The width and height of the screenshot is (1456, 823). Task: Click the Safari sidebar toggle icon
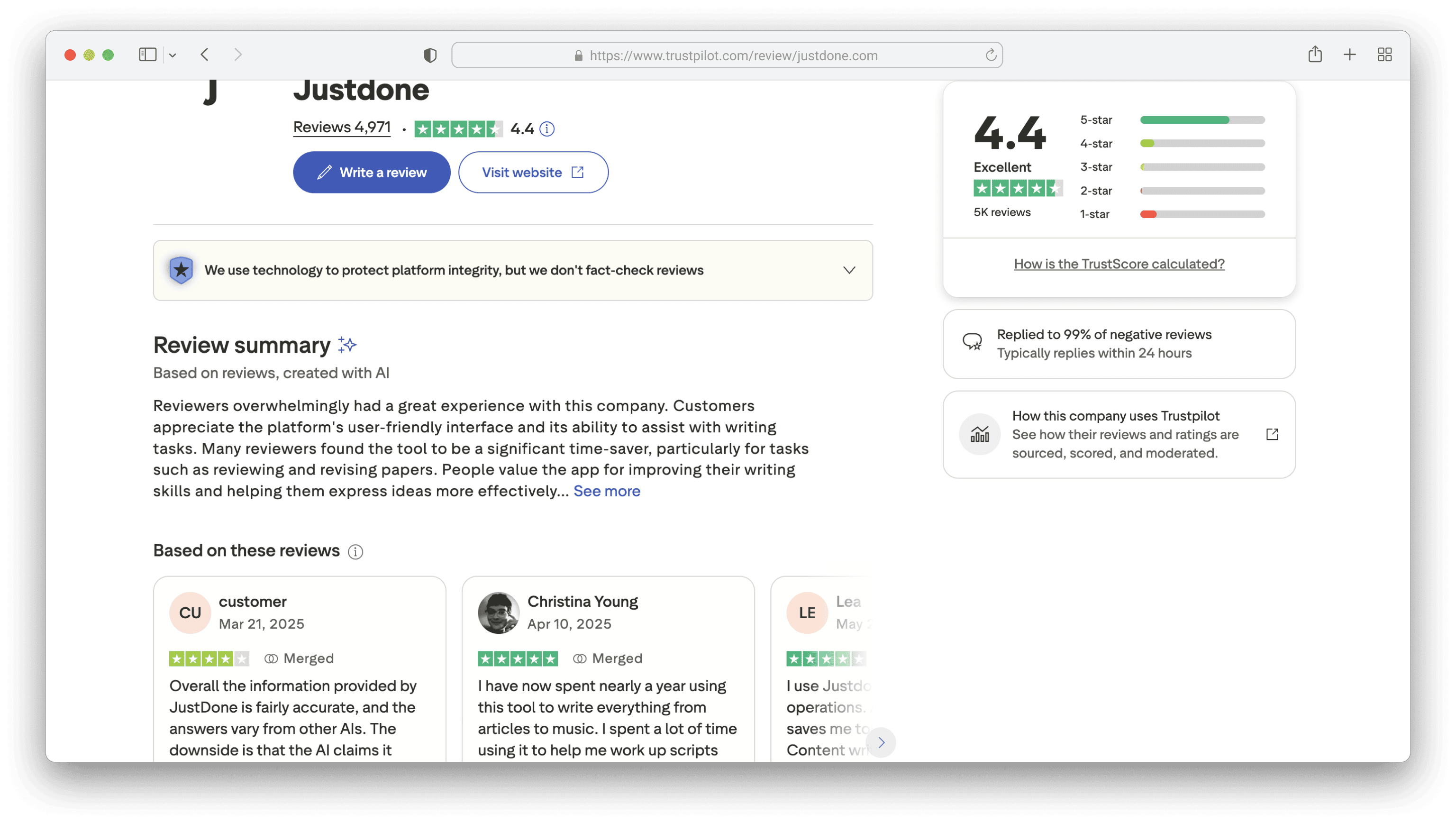147,55
